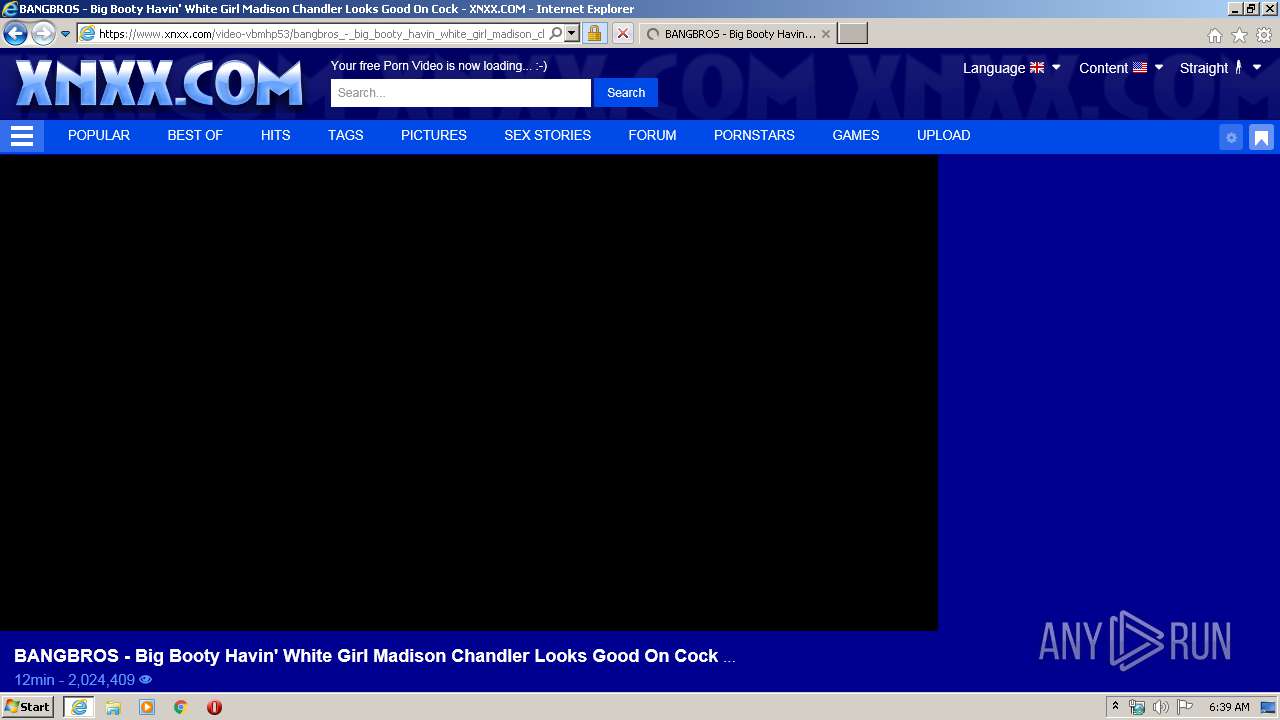Click the address bar URL field

point(321,34)
